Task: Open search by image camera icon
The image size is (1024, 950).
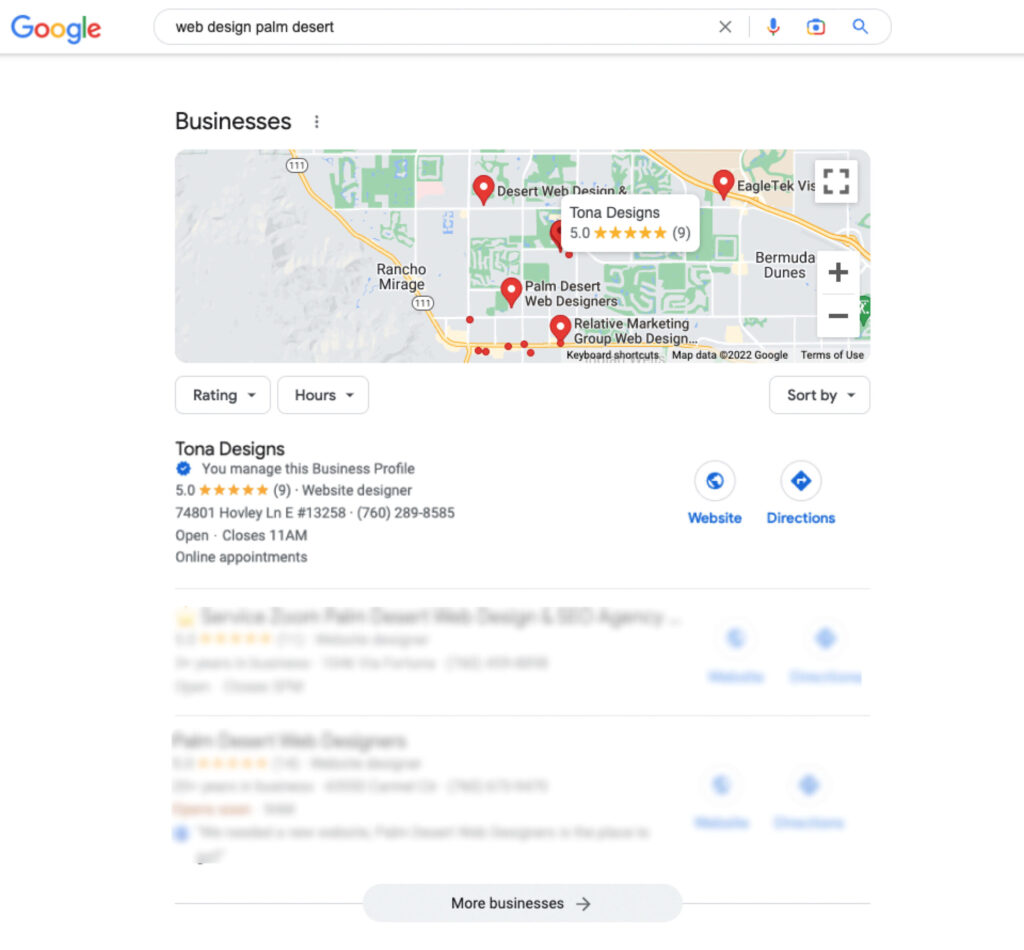Action: [816, 27]
